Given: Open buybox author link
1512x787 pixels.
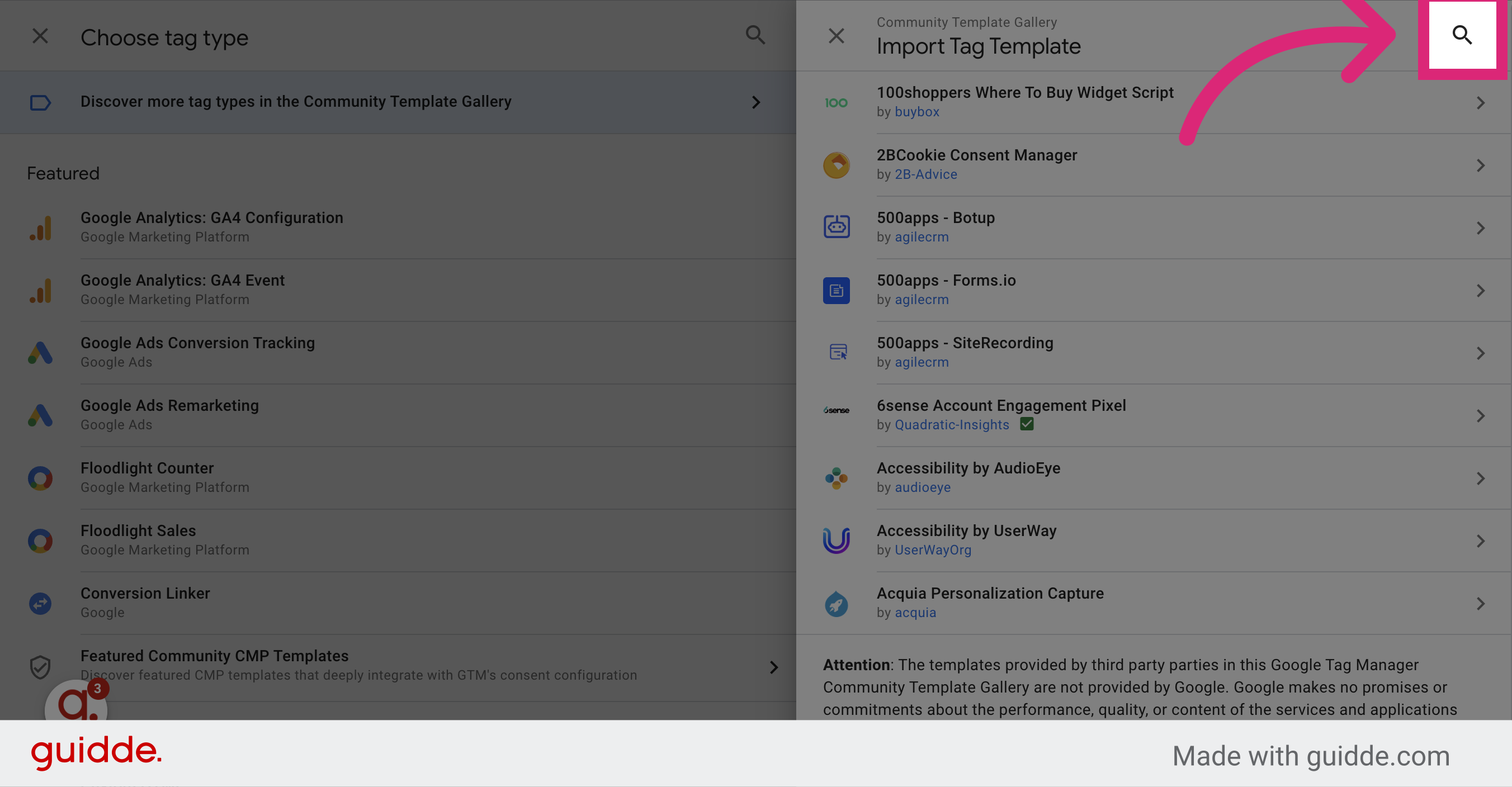Looking at the screenshot, I should tap(917, 111).
